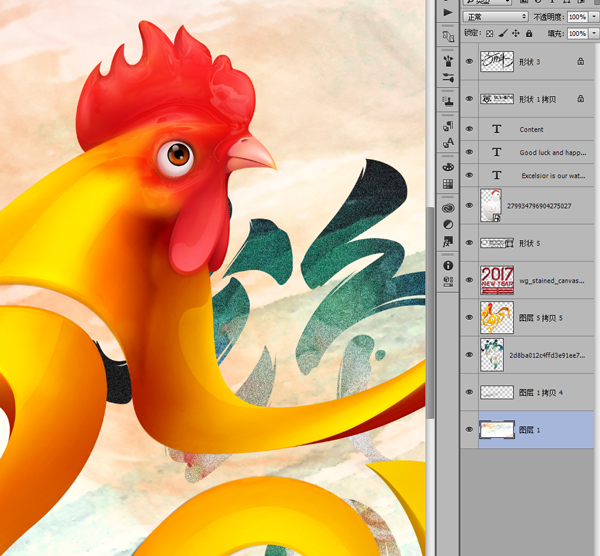Select the 形状 1 拷贝 layer thumbnail

point(497,99)
